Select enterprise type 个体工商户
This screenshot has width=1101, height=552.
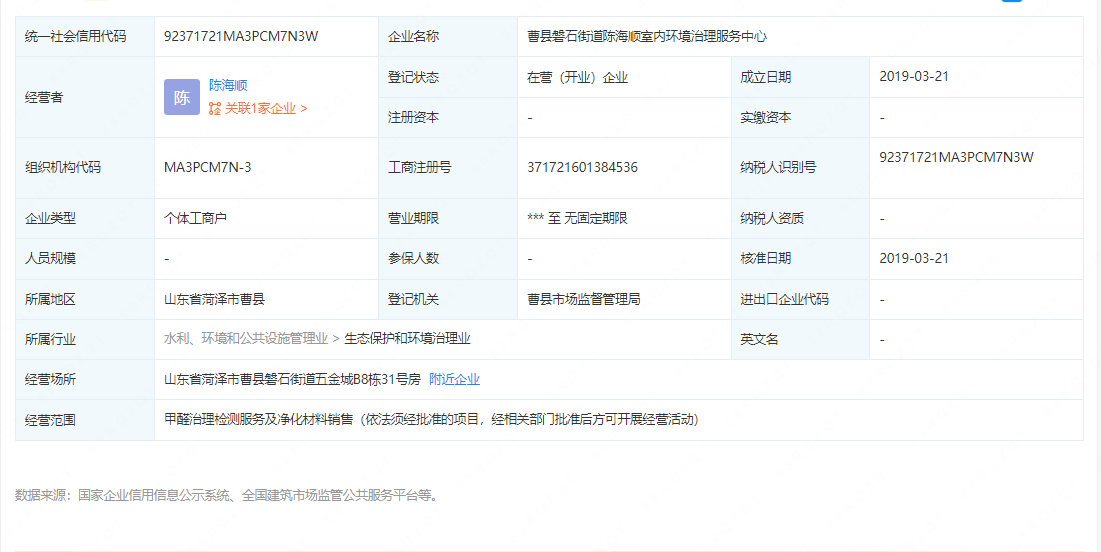click(195, 218)
